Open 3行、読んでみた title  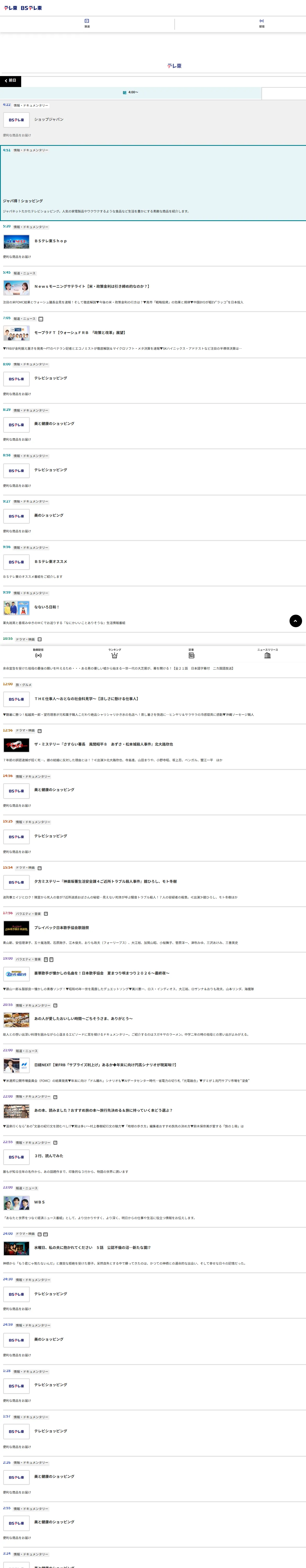[49, 1156]
